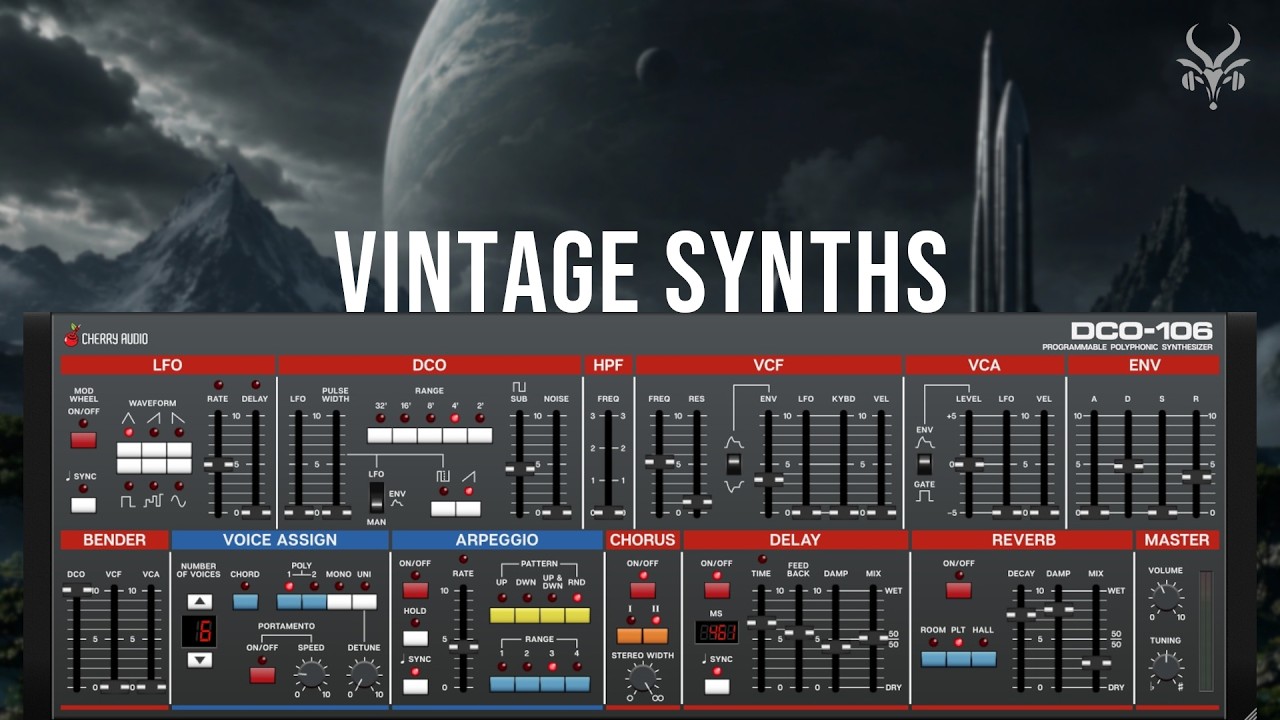Select the Room reverb type

point(934,659)
